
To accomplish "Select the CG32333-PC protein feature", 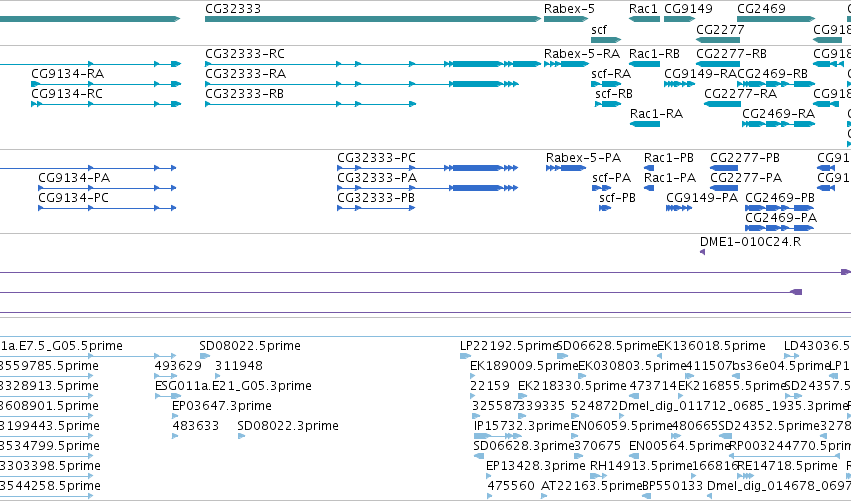I will pyautogui.click(x=428, y=168).
